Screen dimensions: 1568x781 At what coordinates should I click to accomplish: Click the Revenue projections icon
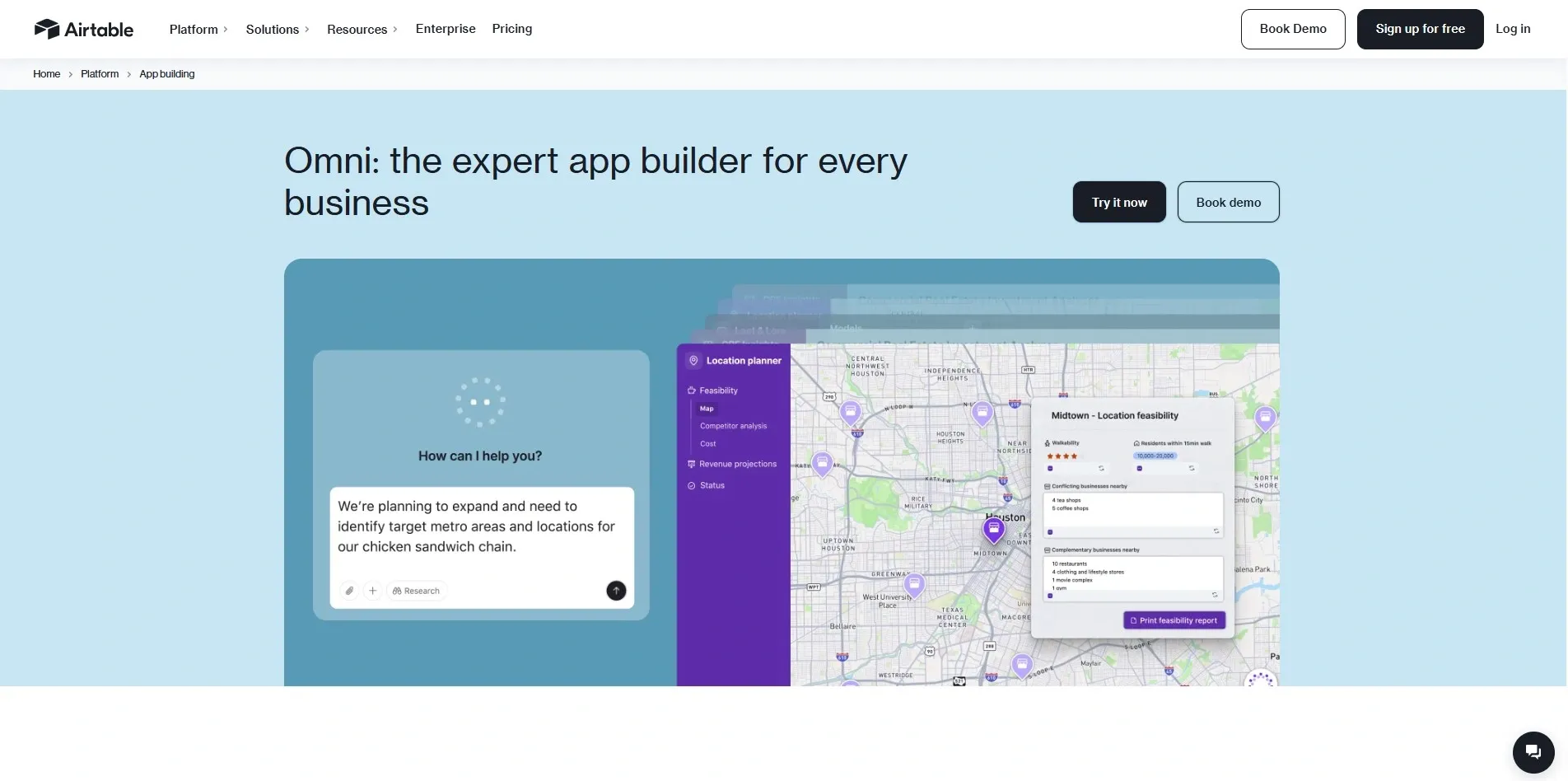[691, 464]
